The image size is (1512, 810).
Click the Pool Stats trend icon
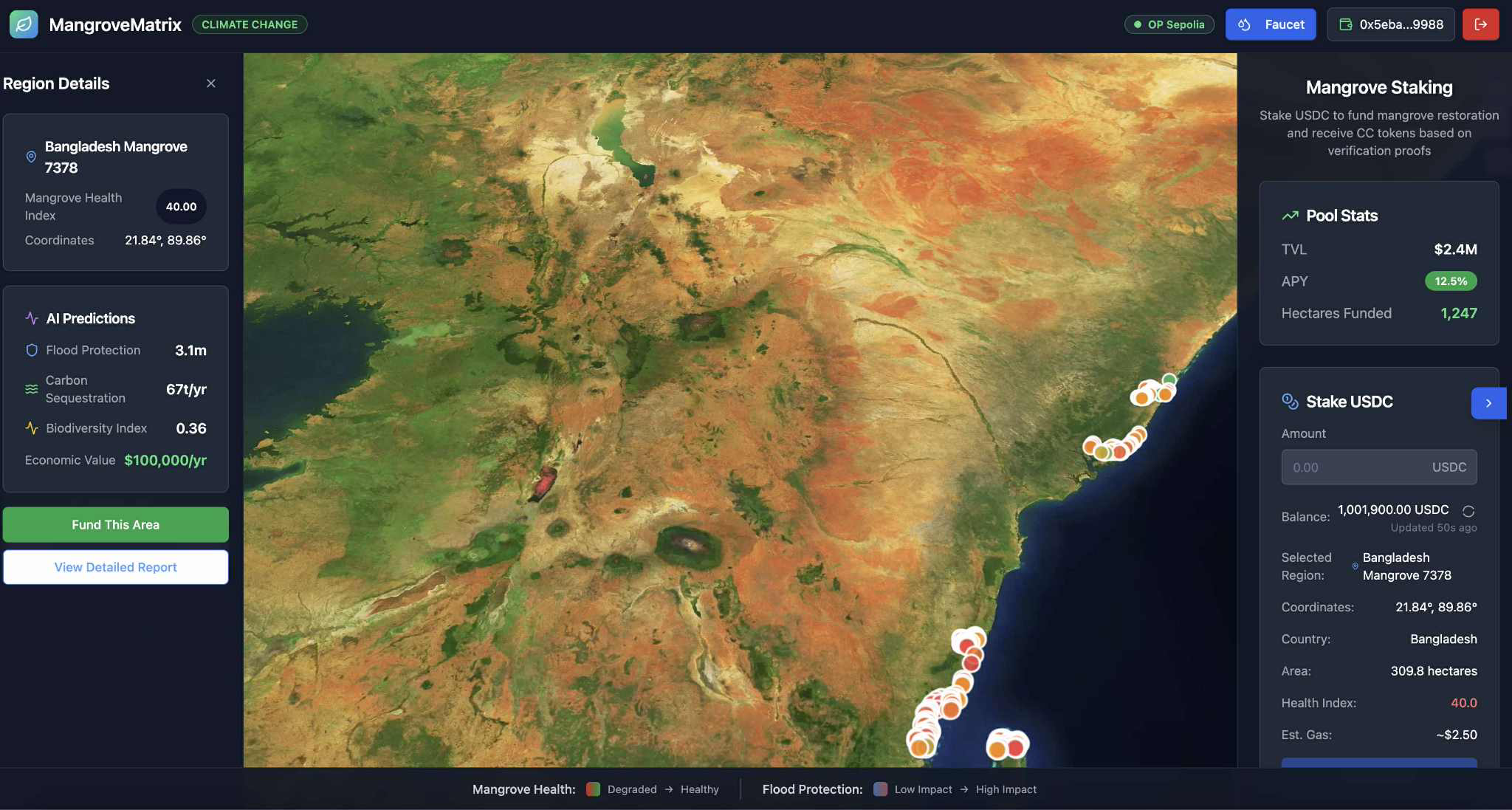pos(1290,216)
